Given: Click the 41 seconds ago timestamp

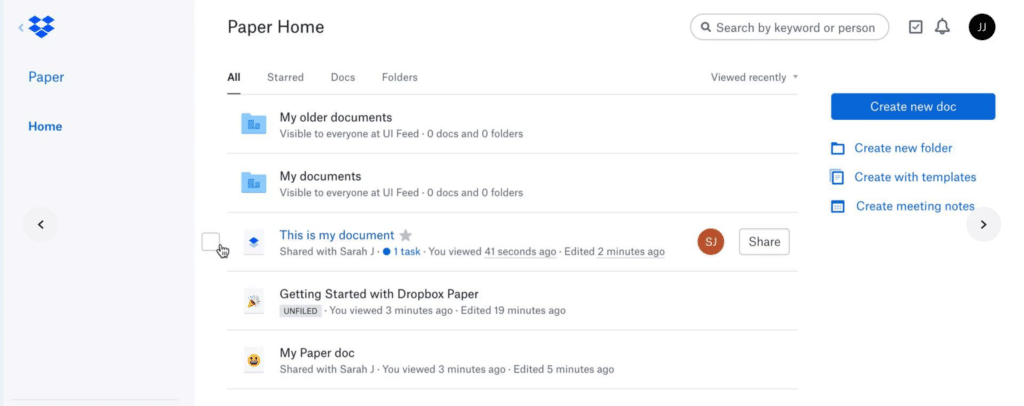Looking at the screenshot, I should (x=520, y=252).
